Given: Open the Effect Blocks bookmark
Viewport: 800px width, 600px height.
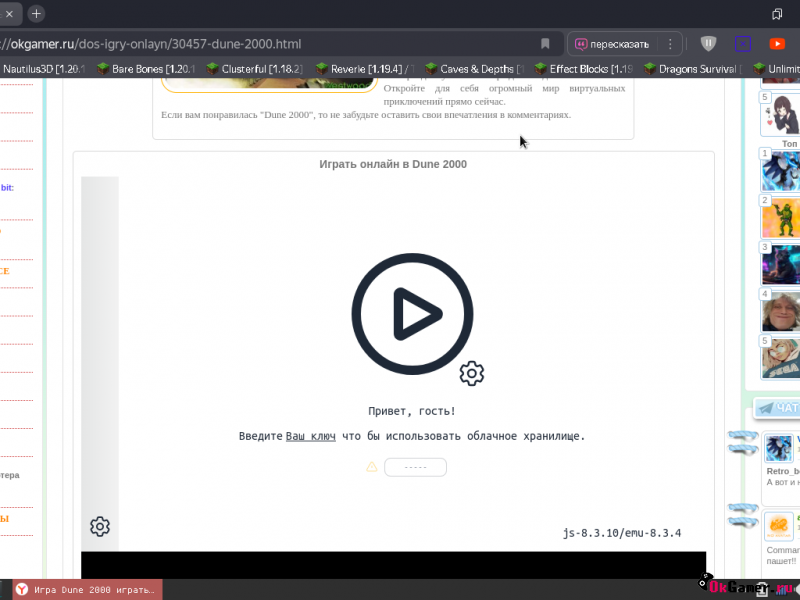Looking at the screenshot, I should click(584, 69).
